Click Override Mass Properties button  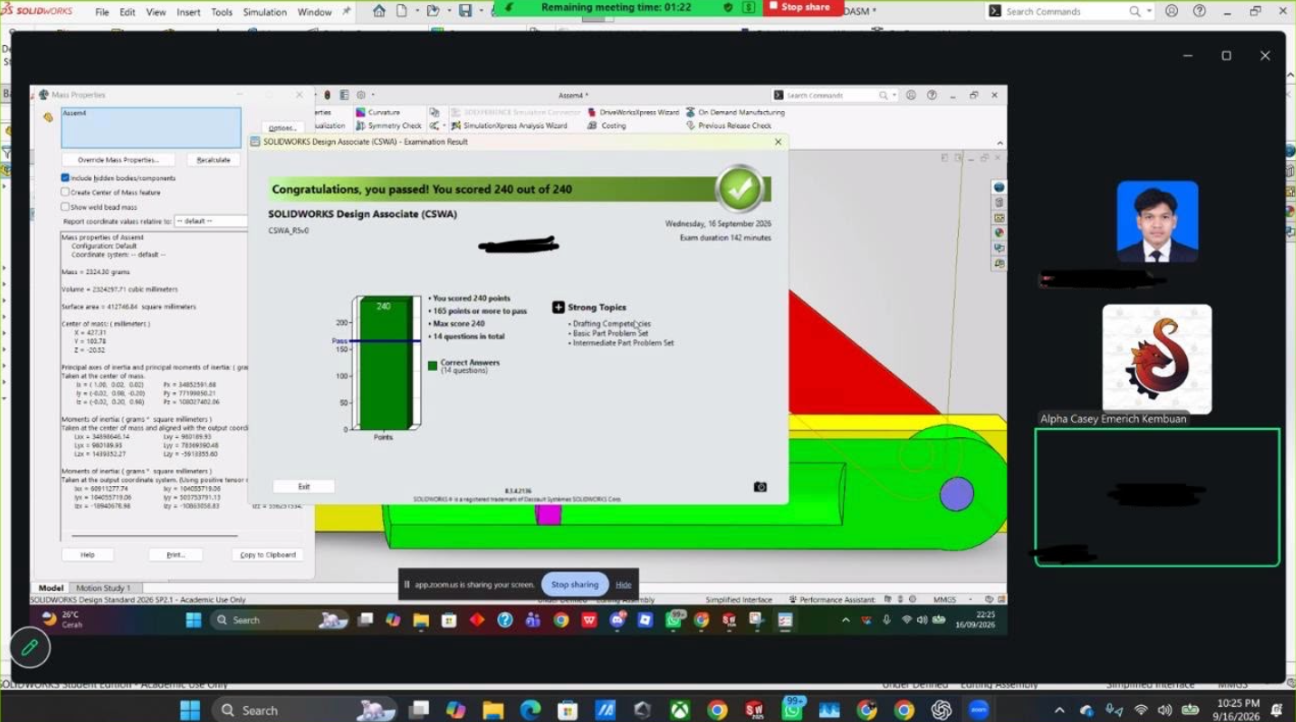[119, 160]
